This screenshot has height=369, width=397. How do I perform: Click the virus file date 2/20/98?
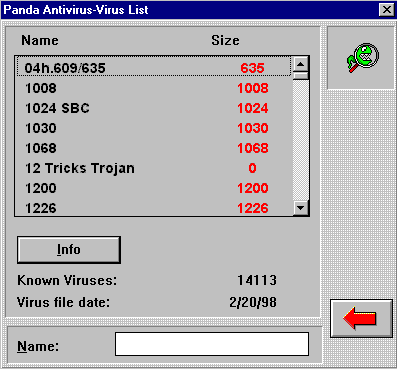pyautogui.click(x=253, y=302)
